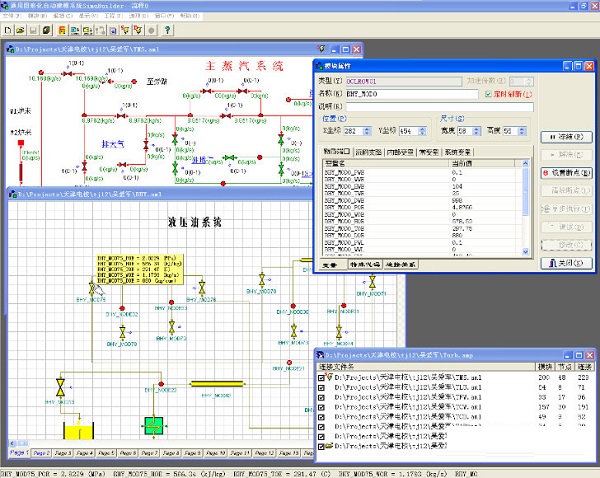
Task: Click the blue window-stack toolbar icon
Action: pos(113,30)
